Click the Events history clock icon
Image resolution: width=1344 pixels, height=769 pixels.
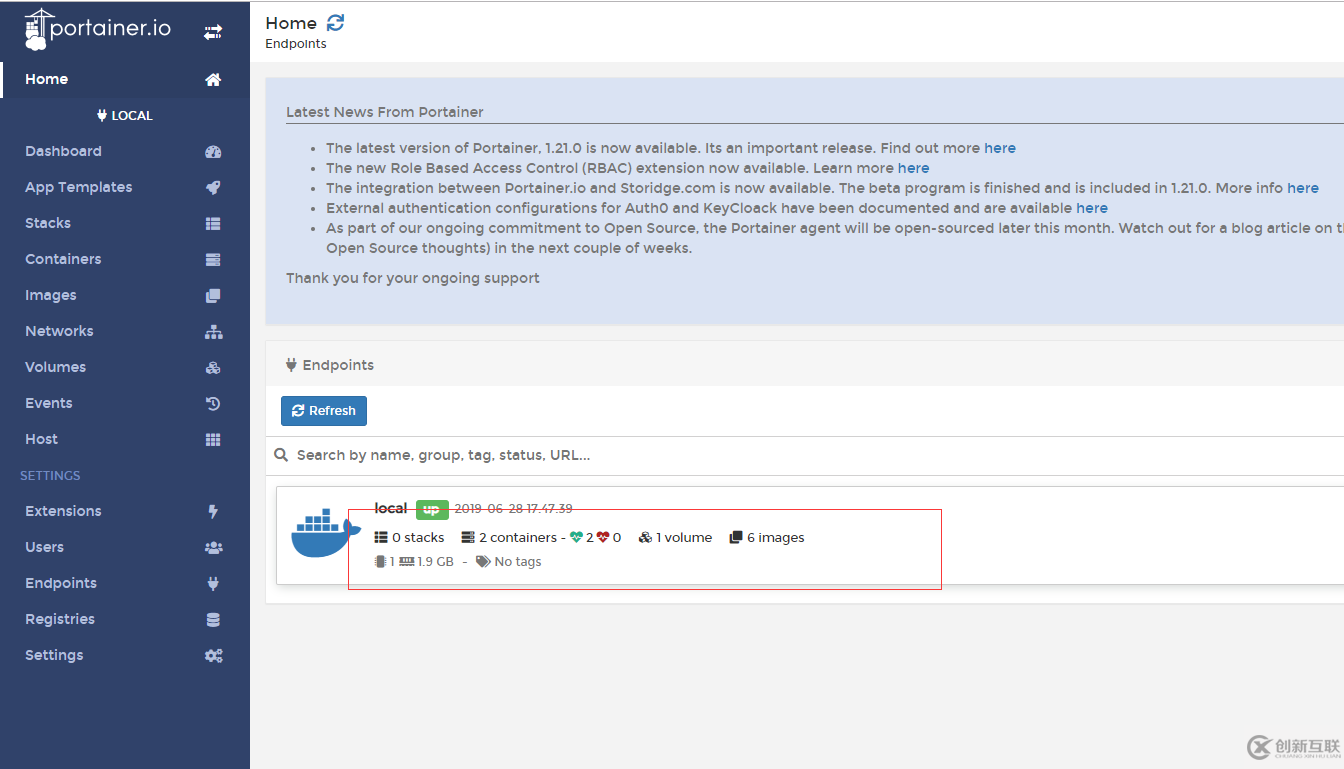(213, 404)
